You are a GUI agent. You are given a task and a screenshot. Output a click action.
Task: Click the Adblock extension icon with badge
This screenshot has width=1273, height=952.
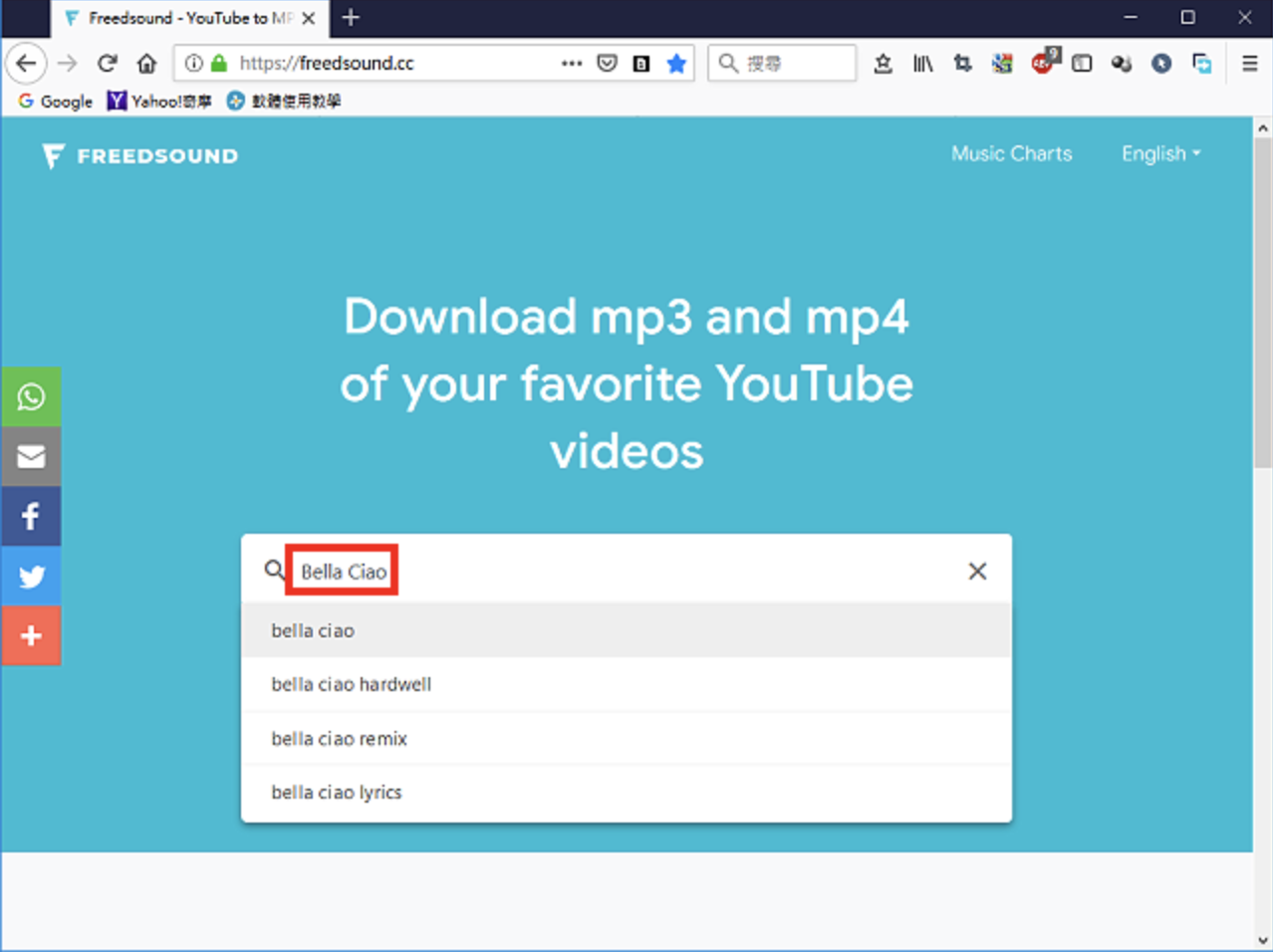1043,62
